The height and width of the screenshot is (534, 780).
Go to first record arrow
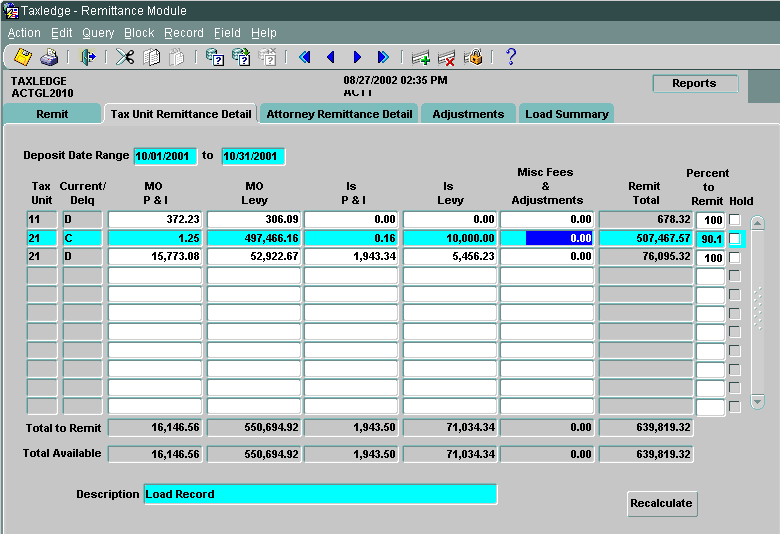coord(305,57)
